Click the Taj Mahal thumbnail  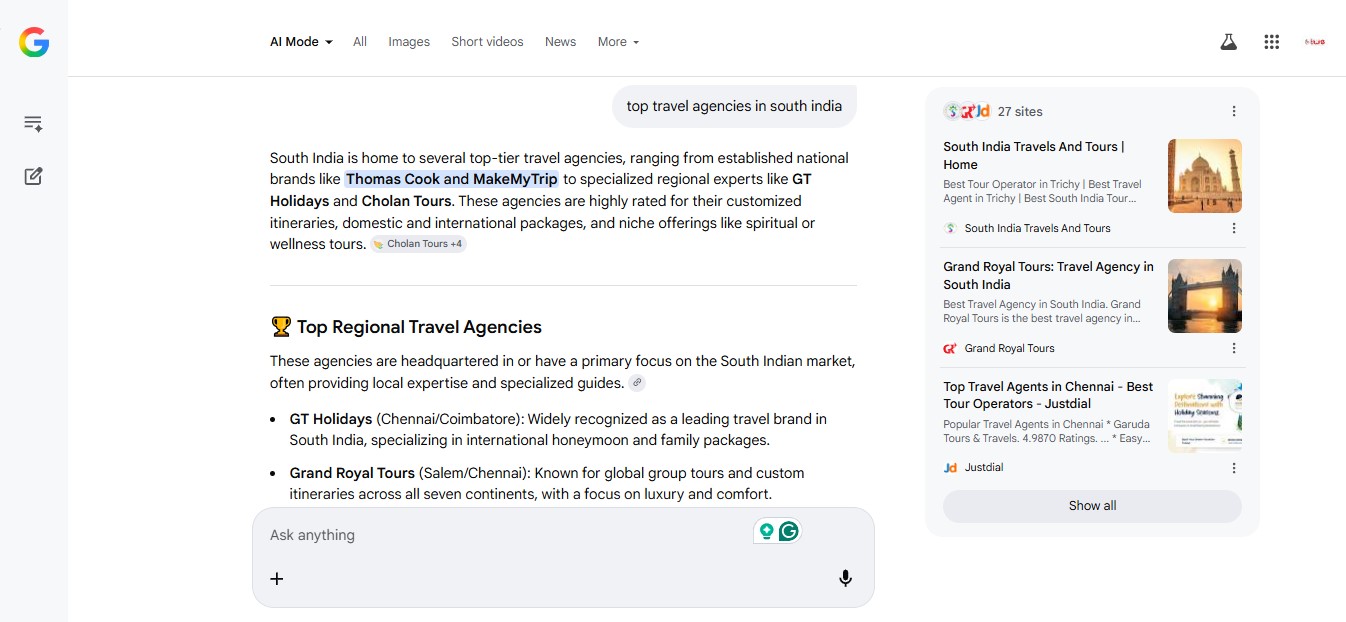tap(1205, 176)
